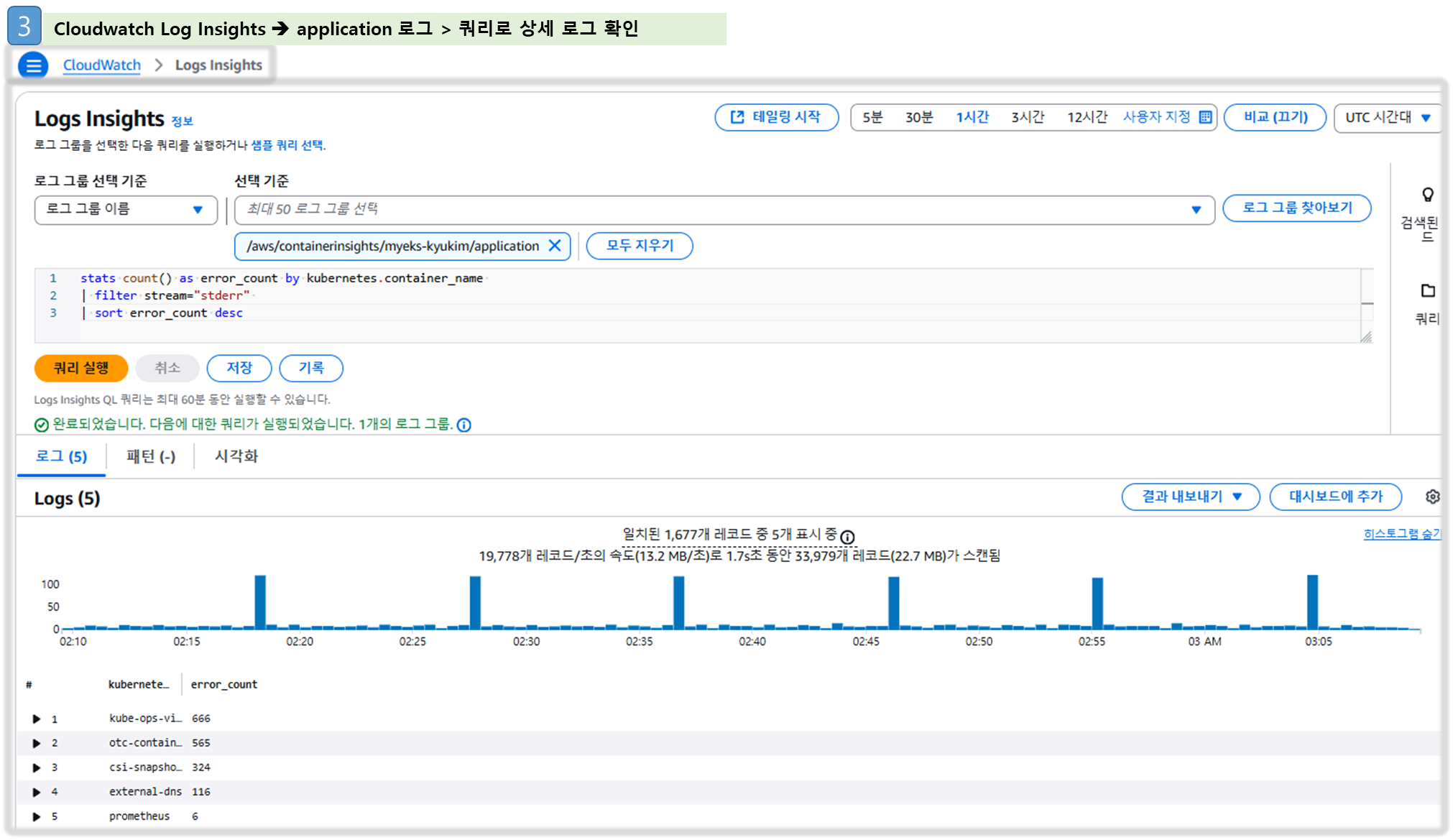Select the 1시간 time range
The height and width of the screenshot is (840, 1453).
[972, 117]
